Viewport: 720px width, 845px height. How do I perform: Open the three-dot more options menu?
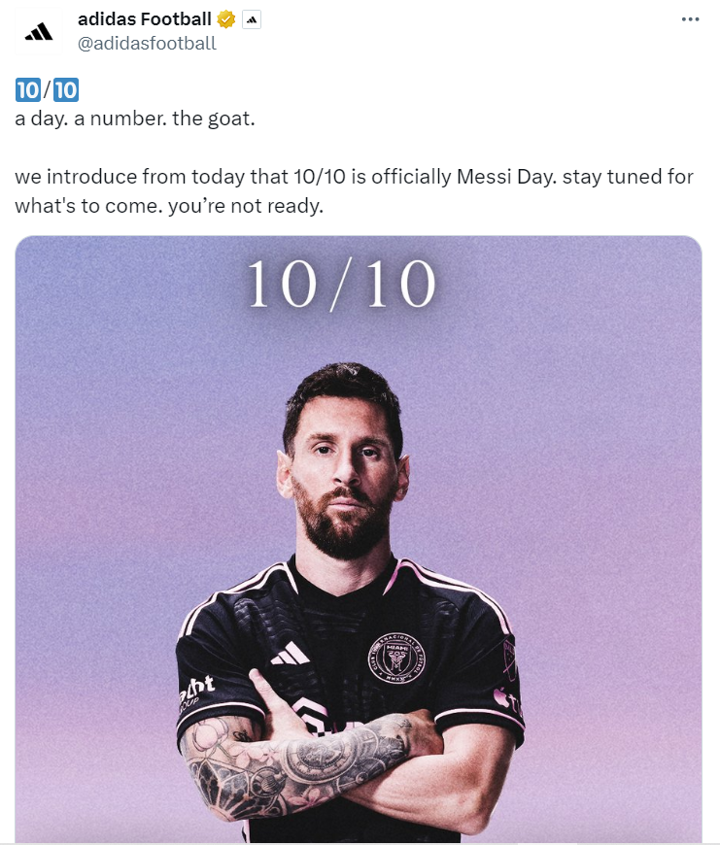690,19
